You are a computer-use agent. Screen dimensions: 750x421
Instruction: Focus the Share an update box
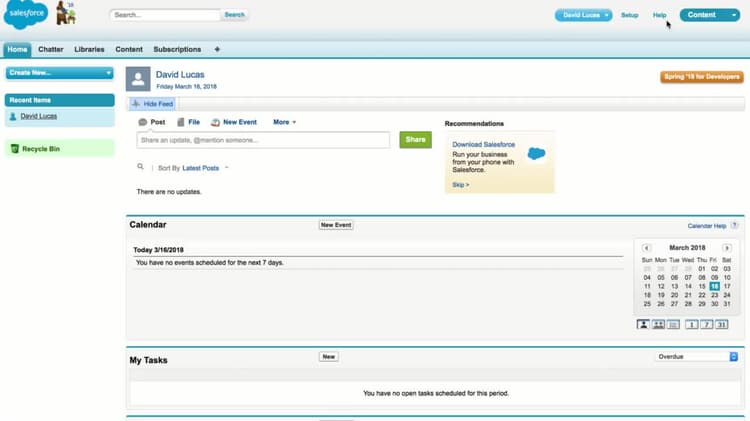(263, 140)
